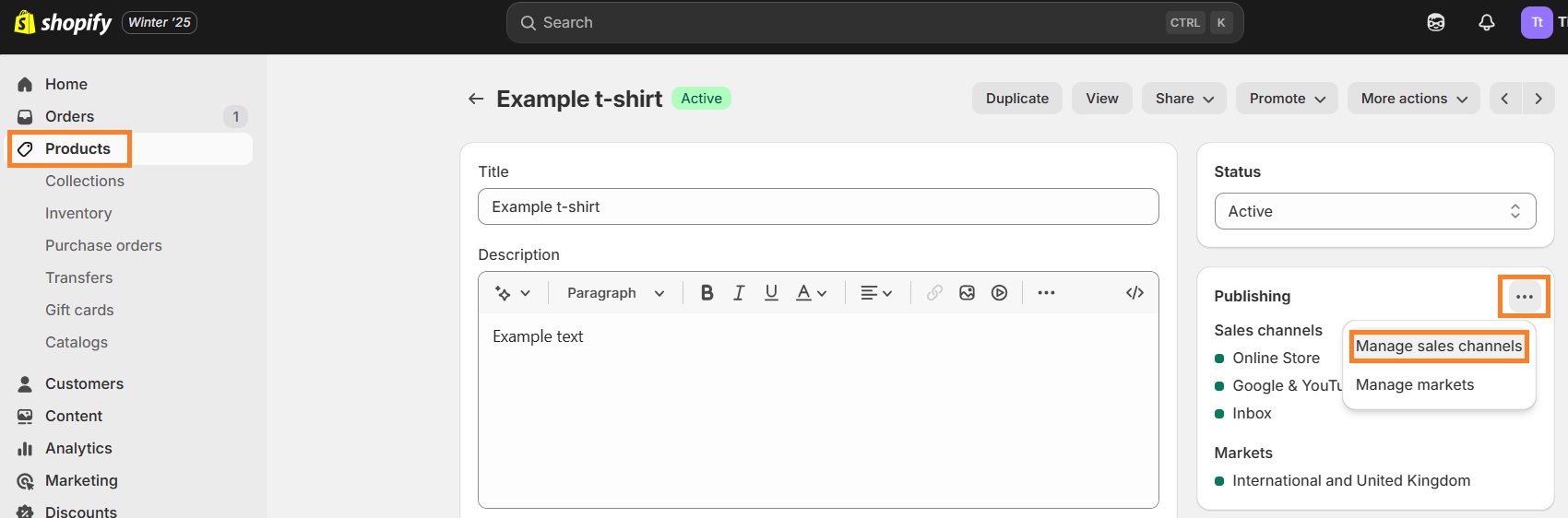The image size is (1568, 518).
Task: Click the Content icon in sidebar
Action: point(25,416)
